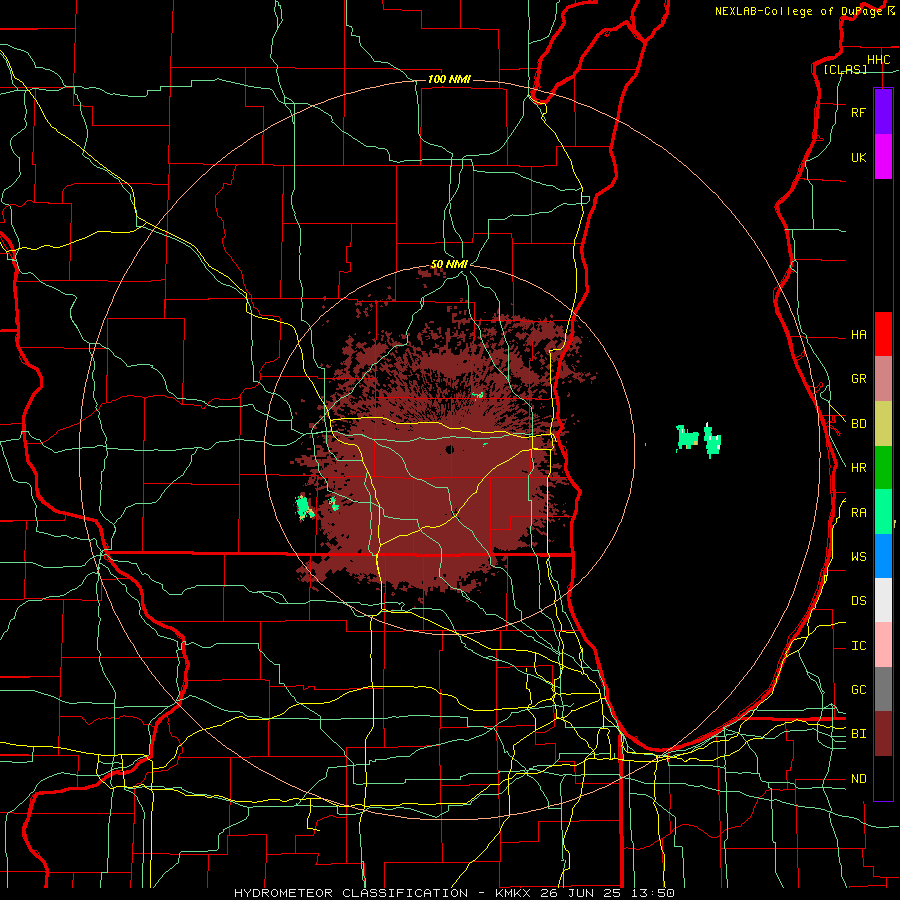Click the "UK" legend label
Screen dimensions: 900x900
[858, 158]
